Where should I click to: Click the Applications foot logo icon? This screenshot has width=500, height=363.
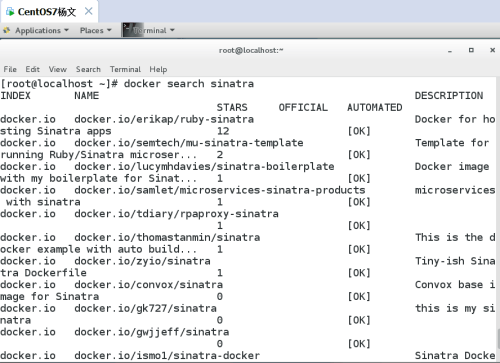coord(7,30)
